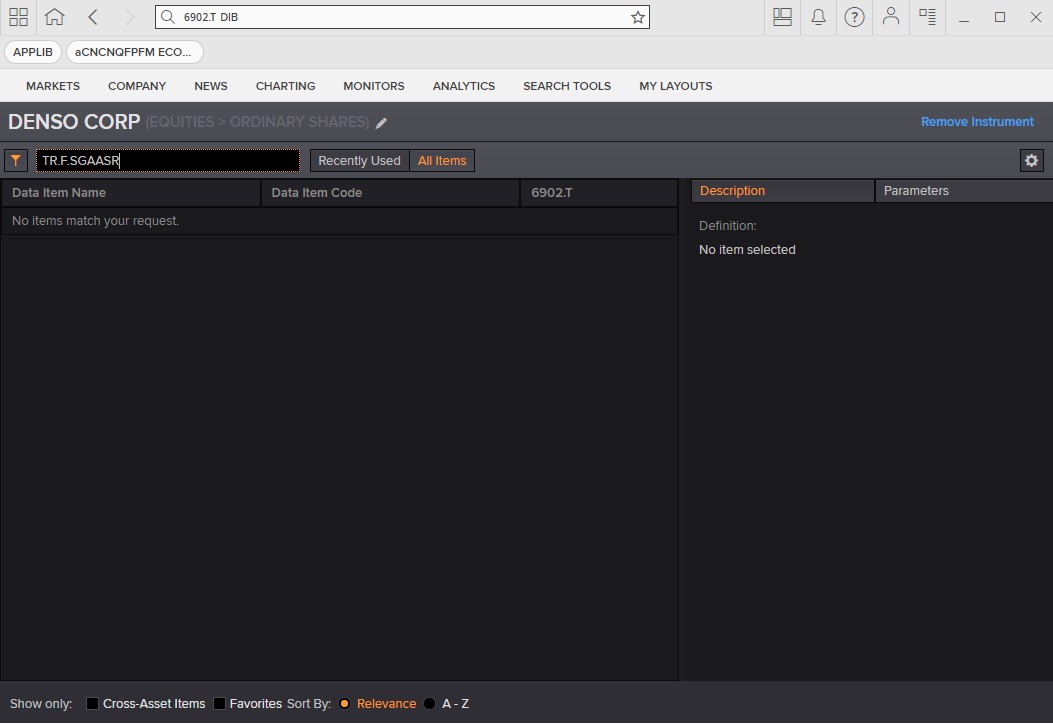This screenshot has width=1053, height=724.
Task: Click the Remove Instrument link
Action: [977, 122]
